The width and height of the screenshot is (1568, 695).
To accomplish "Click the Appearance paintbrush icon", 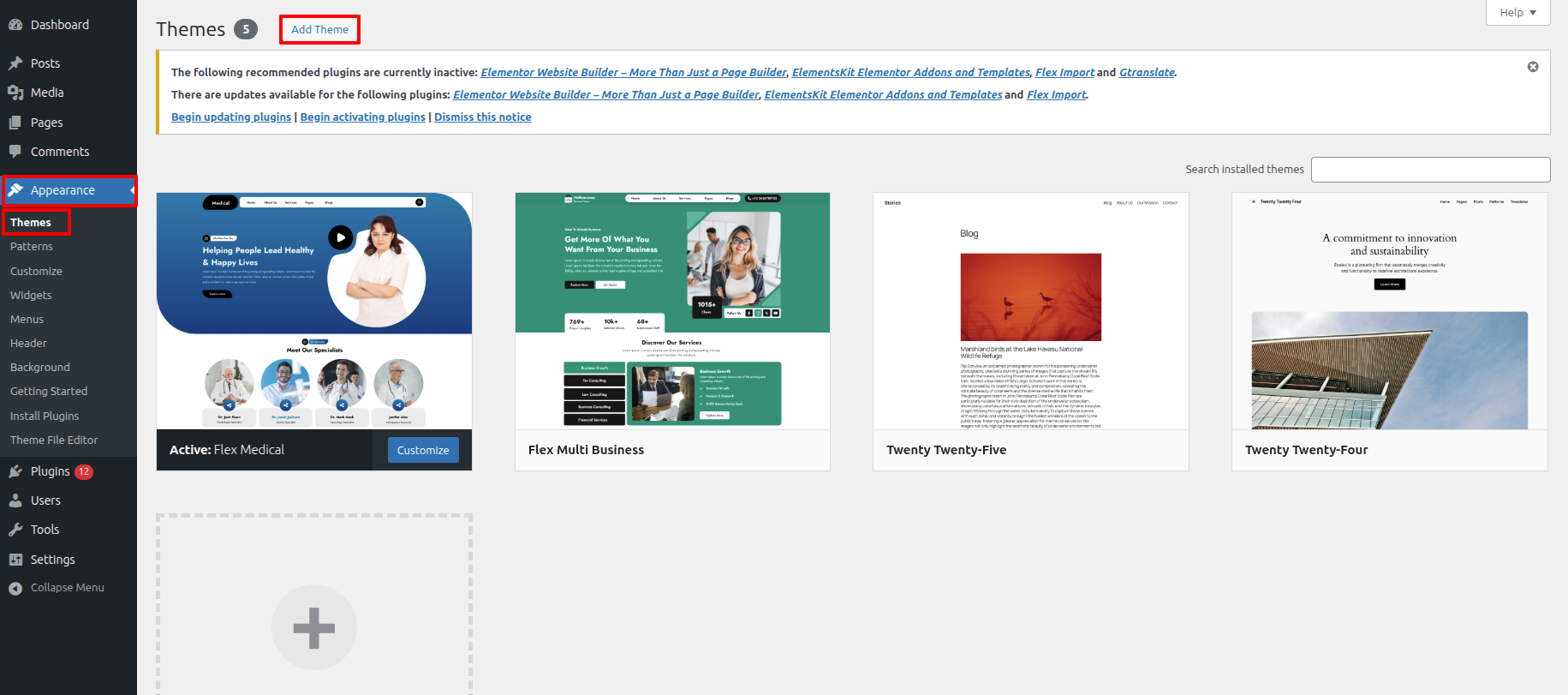I will [15, 190].
